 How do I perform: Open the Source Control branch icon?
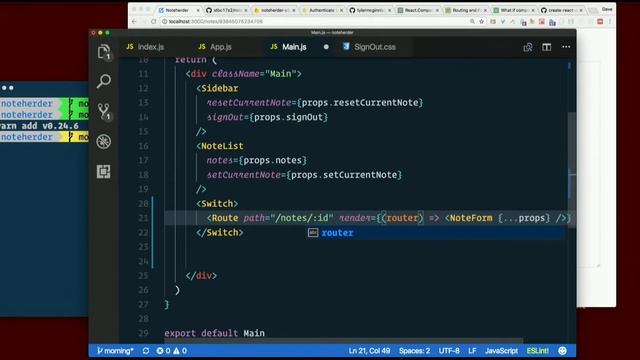tap(104, 111)
